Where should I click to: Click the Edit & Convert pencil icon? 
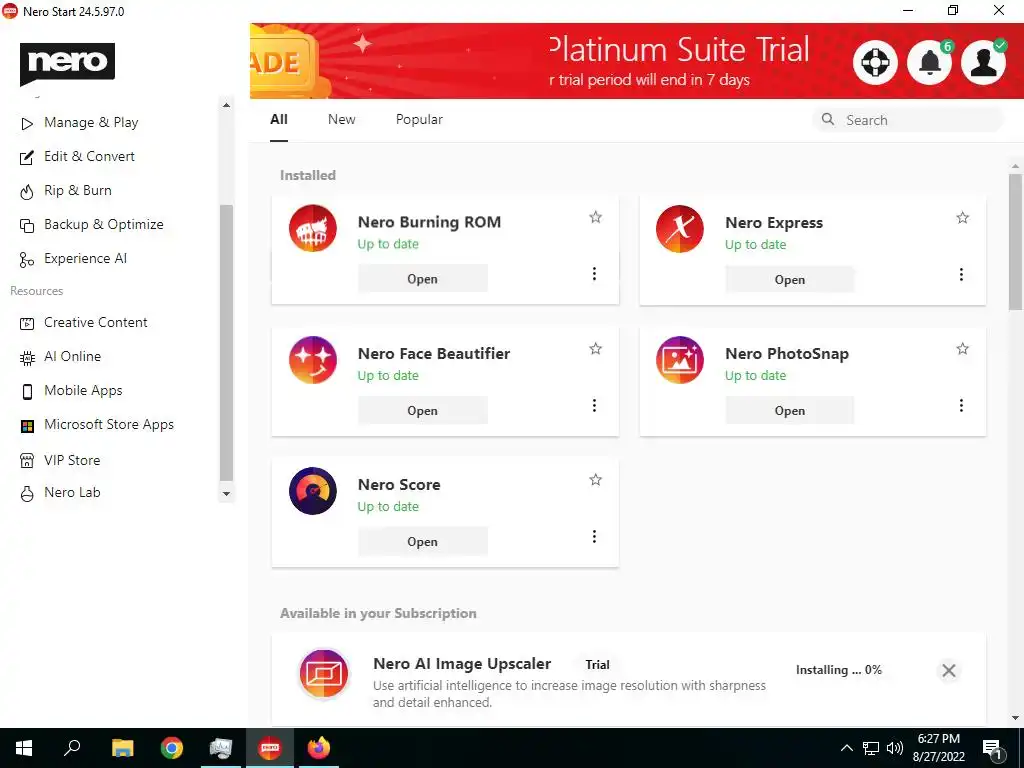point(27,157)
